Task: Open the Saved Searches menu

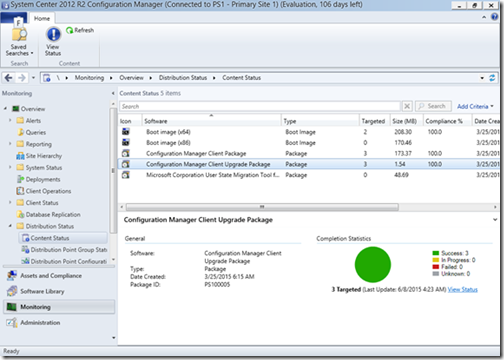Action: click(19, 42)
